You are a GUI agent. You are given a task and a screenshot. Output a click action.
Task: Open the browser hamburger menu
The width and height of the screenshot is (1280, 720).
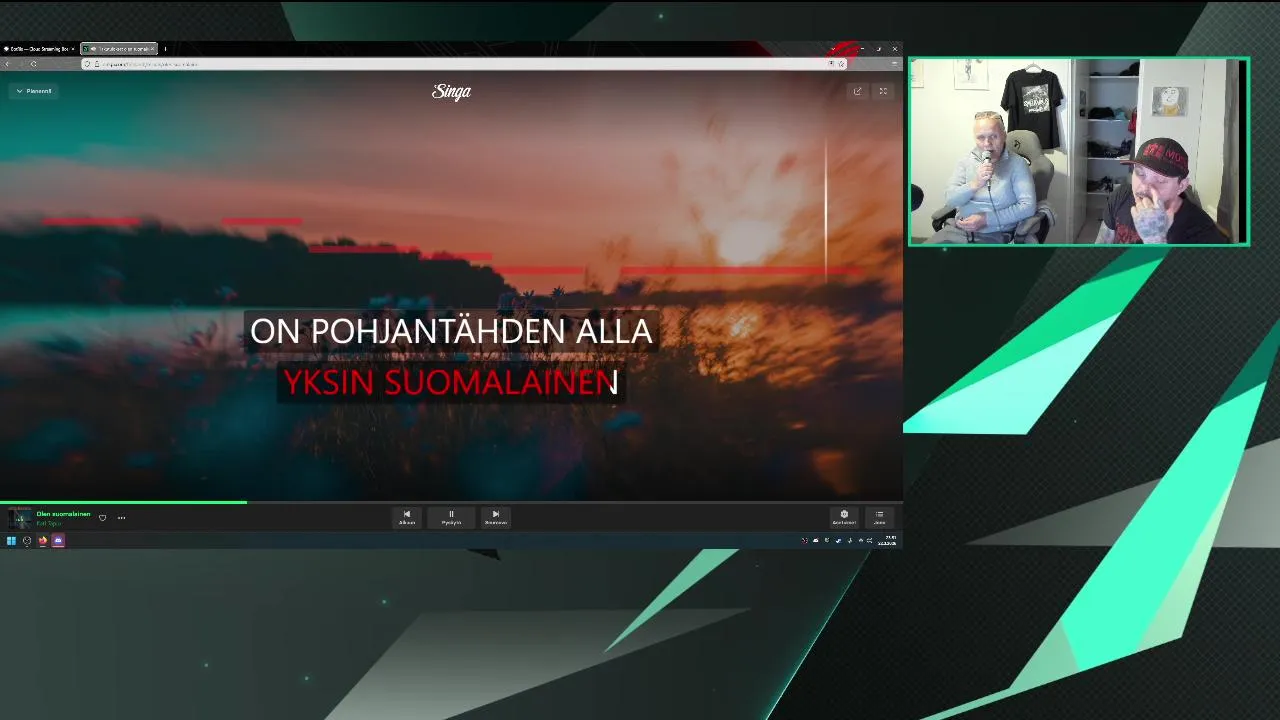(894, 64)
